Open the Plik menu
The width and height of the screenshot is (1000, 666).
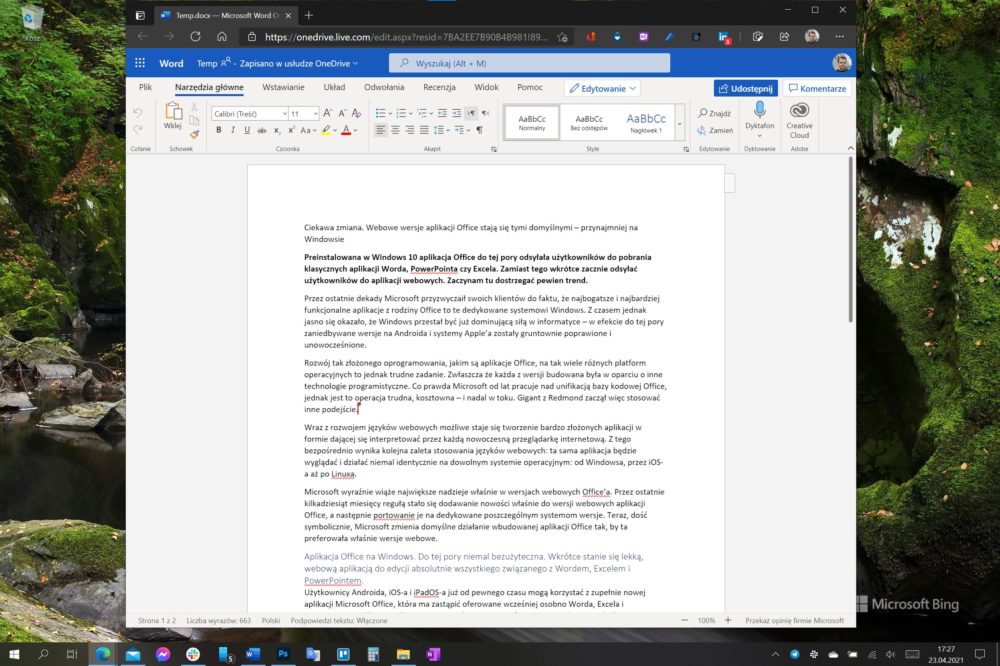[145, 87]
